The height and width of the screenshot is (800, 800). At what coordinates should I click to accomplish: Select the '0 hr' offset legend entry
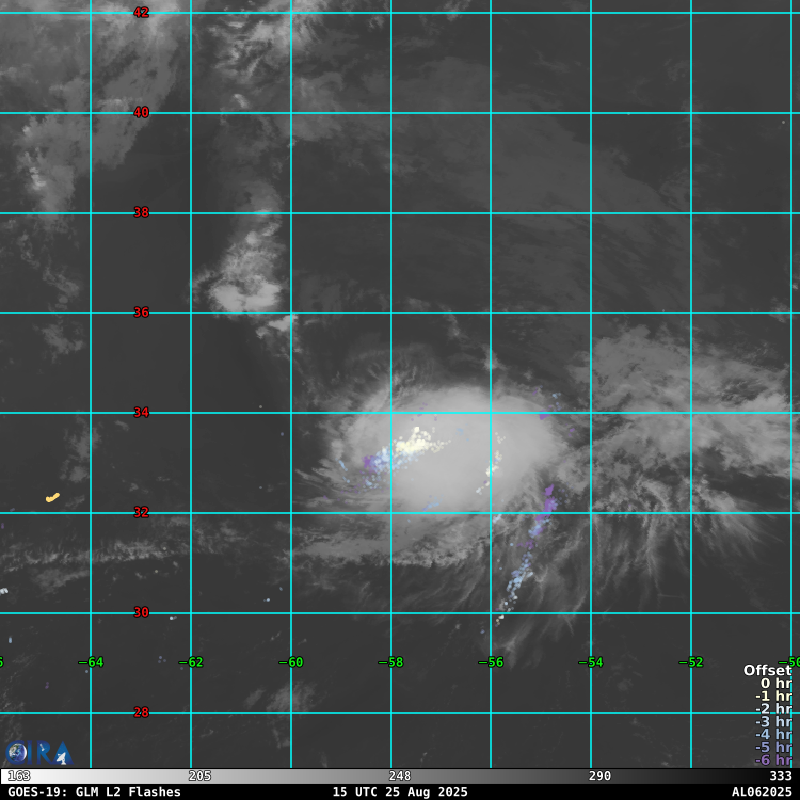click(x=775, y=683)
